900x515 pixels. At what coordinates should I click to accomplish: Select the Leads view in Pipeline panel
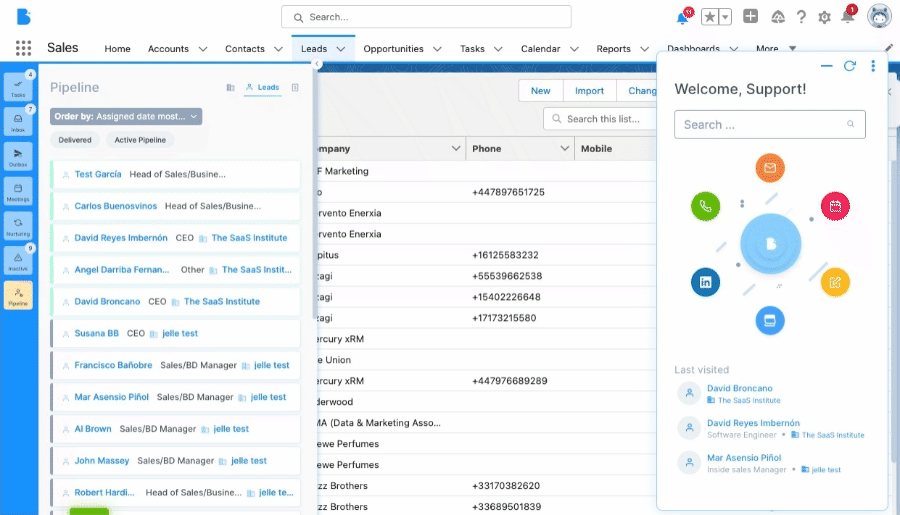coord(262,88)
